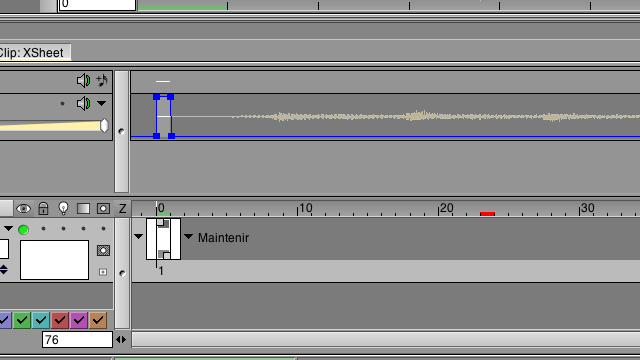Mute the sound track speaker icon
The height and width of the screenshot is (360, 640).
coord(83,104)
